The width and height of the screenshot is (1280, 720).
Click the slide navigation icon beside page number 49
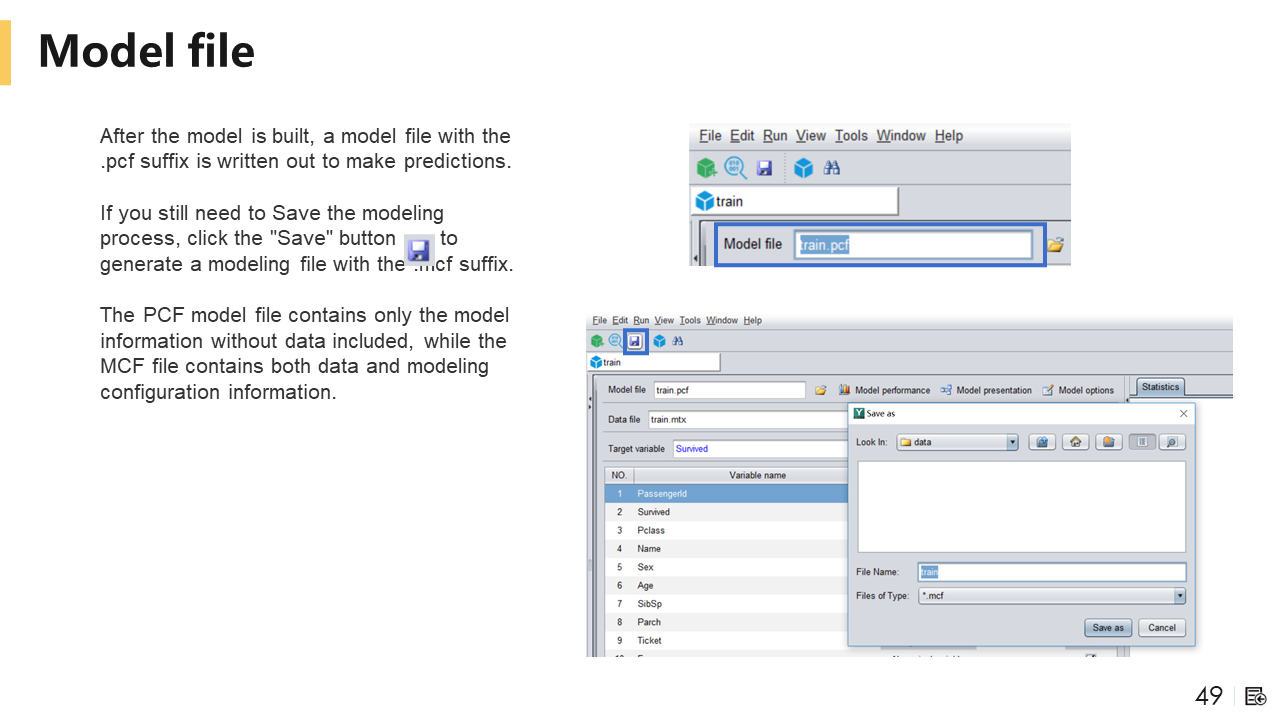[1256, 696]
